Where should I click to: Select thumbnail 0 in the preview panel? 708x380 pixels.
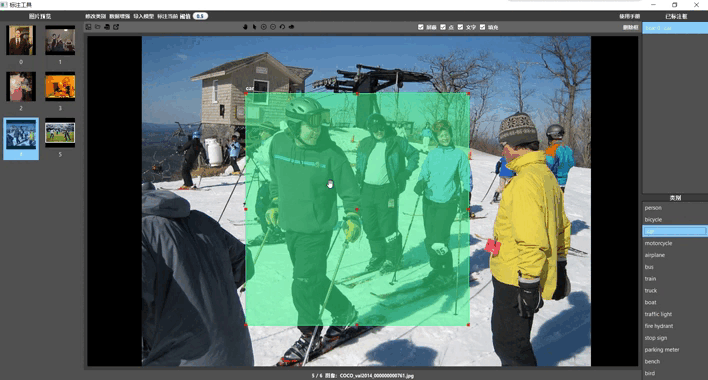tap(21, 40)
